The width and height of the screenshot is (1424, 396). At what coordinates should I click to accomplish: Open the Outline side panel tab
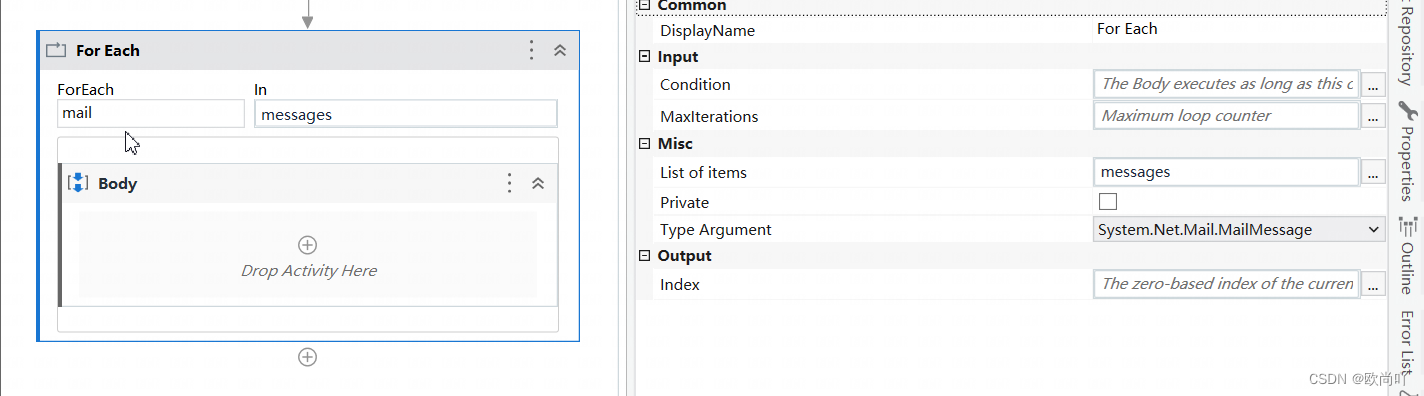pyautogui.click(x=1406, y=255)
